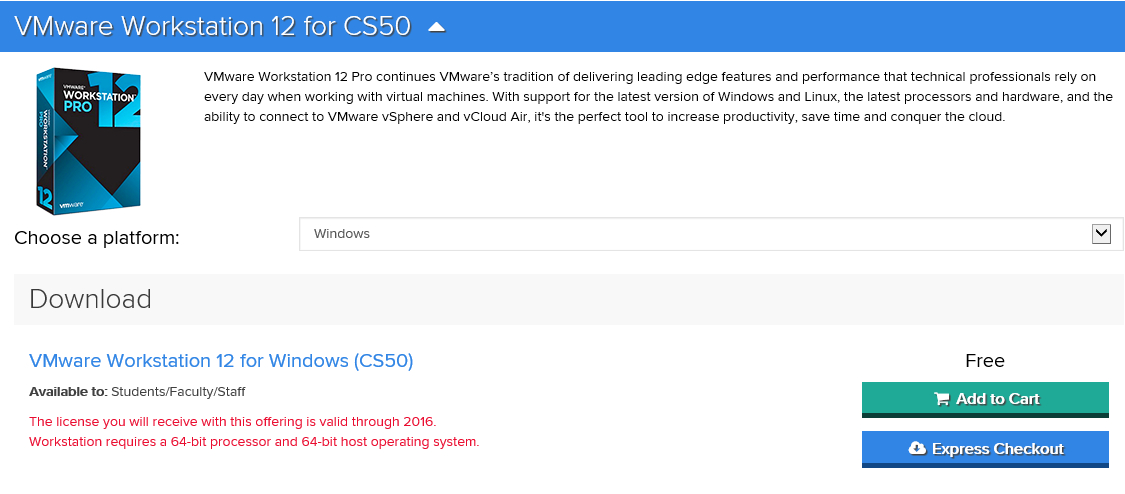Click the 'Available to: Students/Faculty/Staff' text
This screenshot has width=1125, height=494.
click(137, 392)
